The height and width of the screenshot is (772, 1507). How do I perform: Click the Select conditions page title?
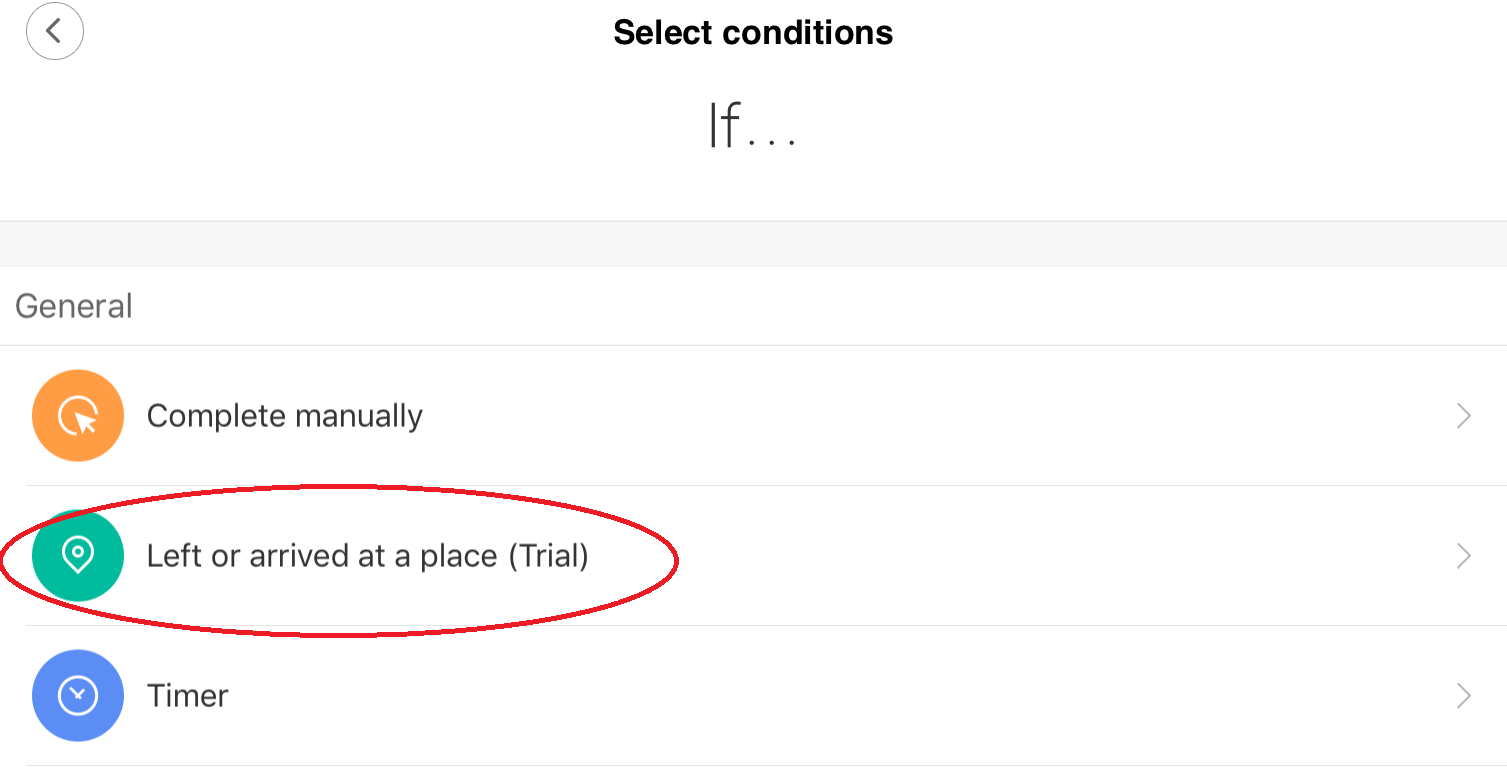[753, 33]
